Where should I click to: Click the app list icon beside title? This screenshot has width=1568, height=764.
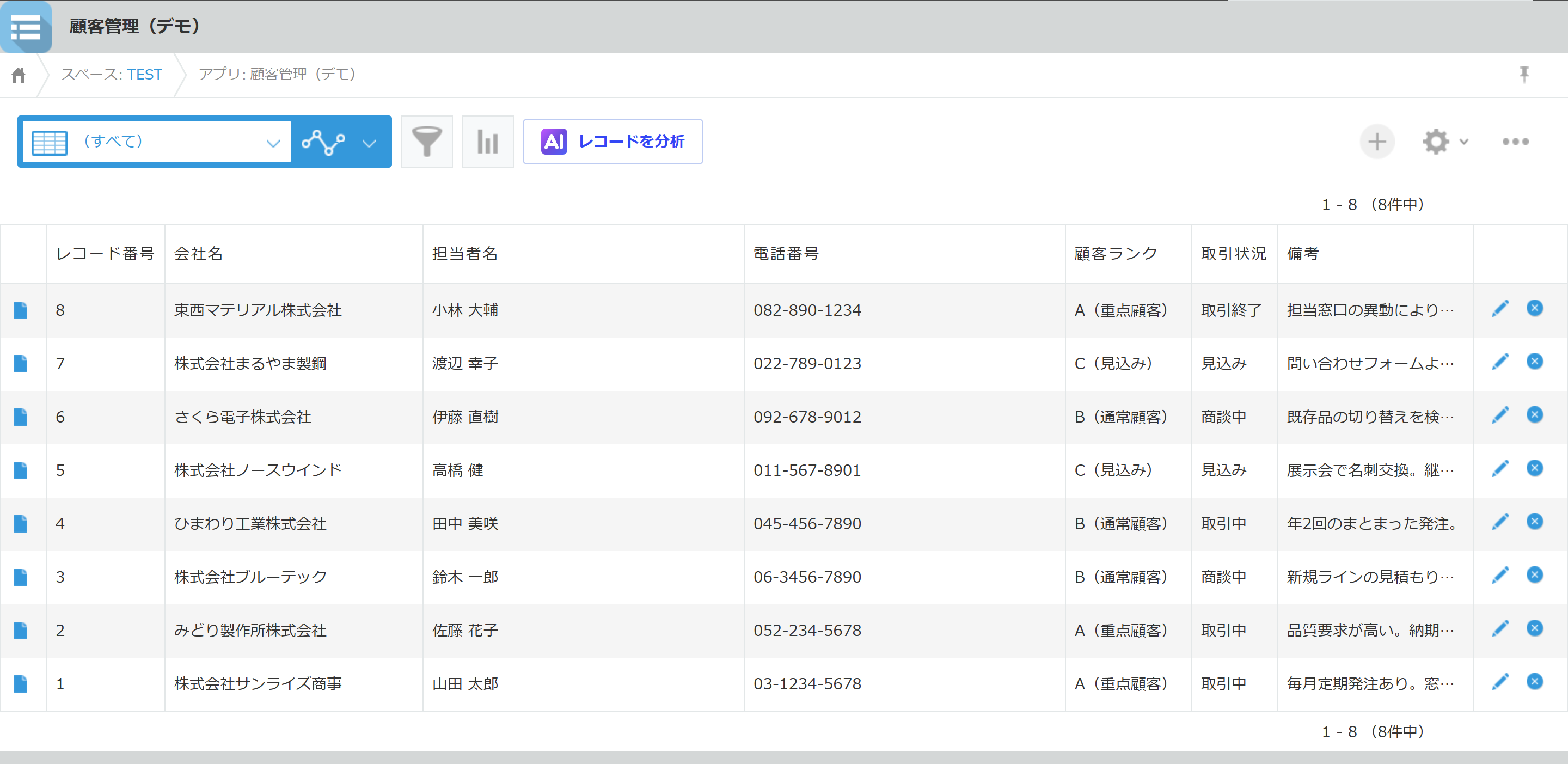(26, 27)
